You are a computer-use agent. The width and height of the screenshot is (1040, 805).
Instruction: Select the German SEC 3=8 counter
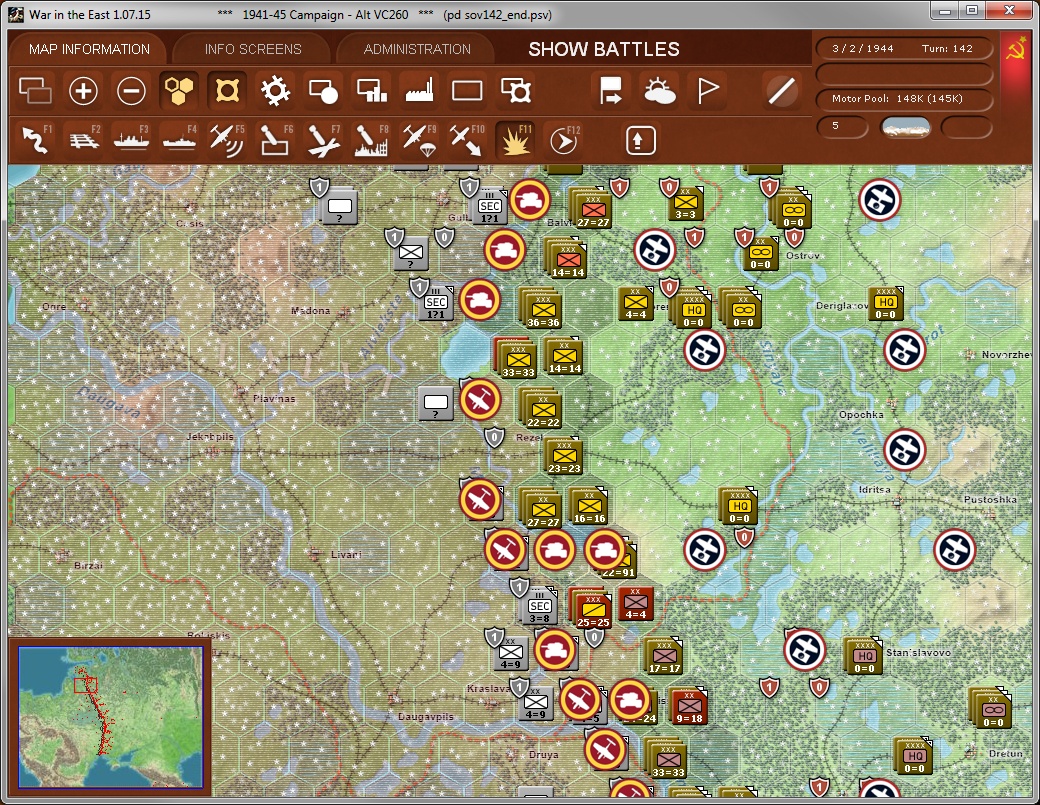pyautogui.click(x=539, y=606)
